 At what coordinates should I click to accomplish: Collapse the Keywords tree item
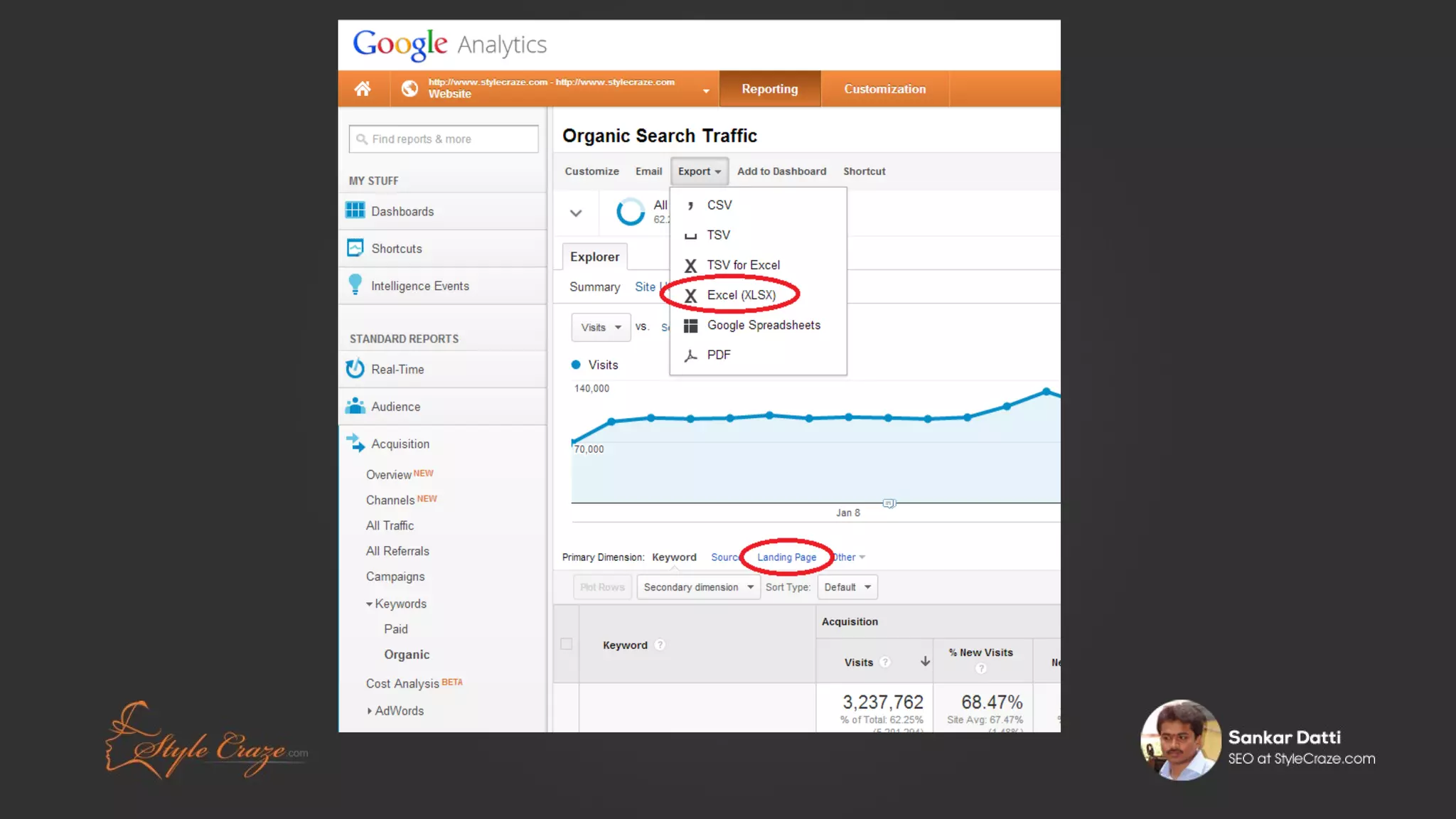pos(369,604)
